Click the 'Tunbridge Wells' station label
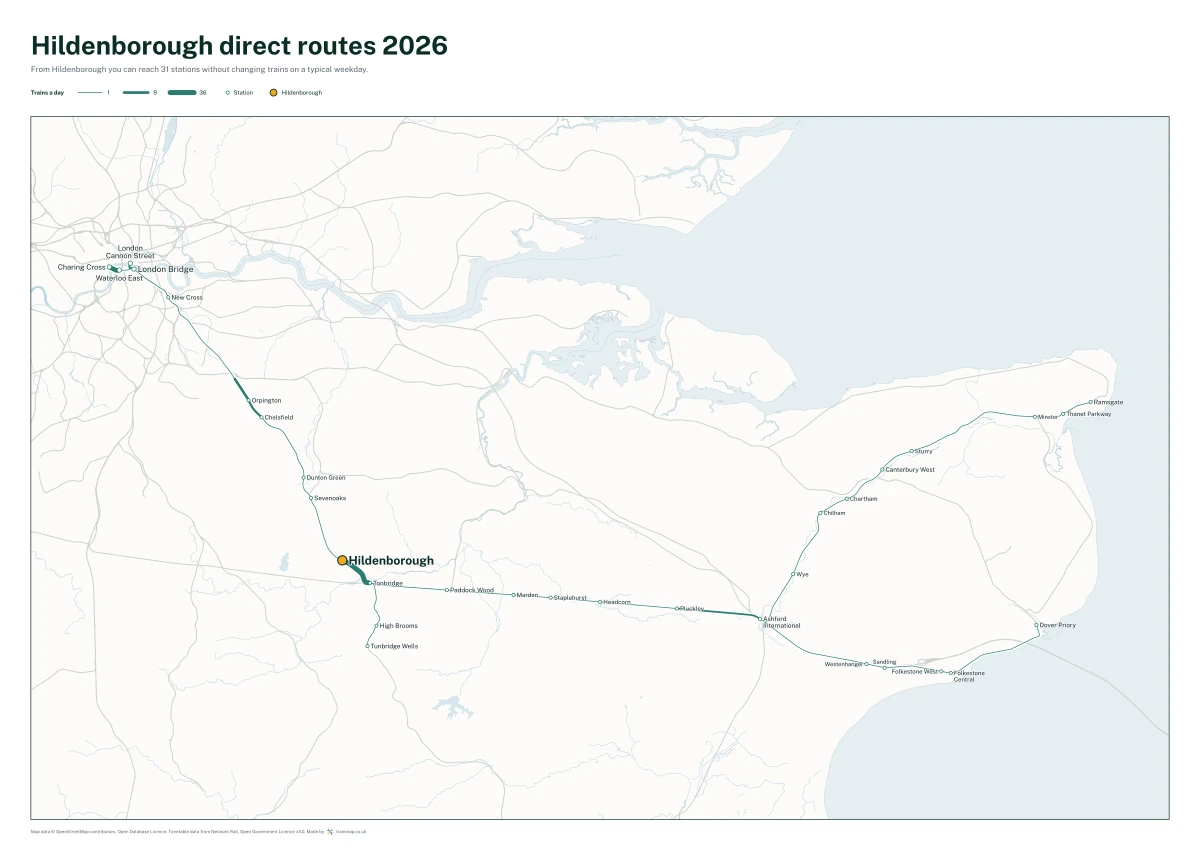 click(395, 646)
